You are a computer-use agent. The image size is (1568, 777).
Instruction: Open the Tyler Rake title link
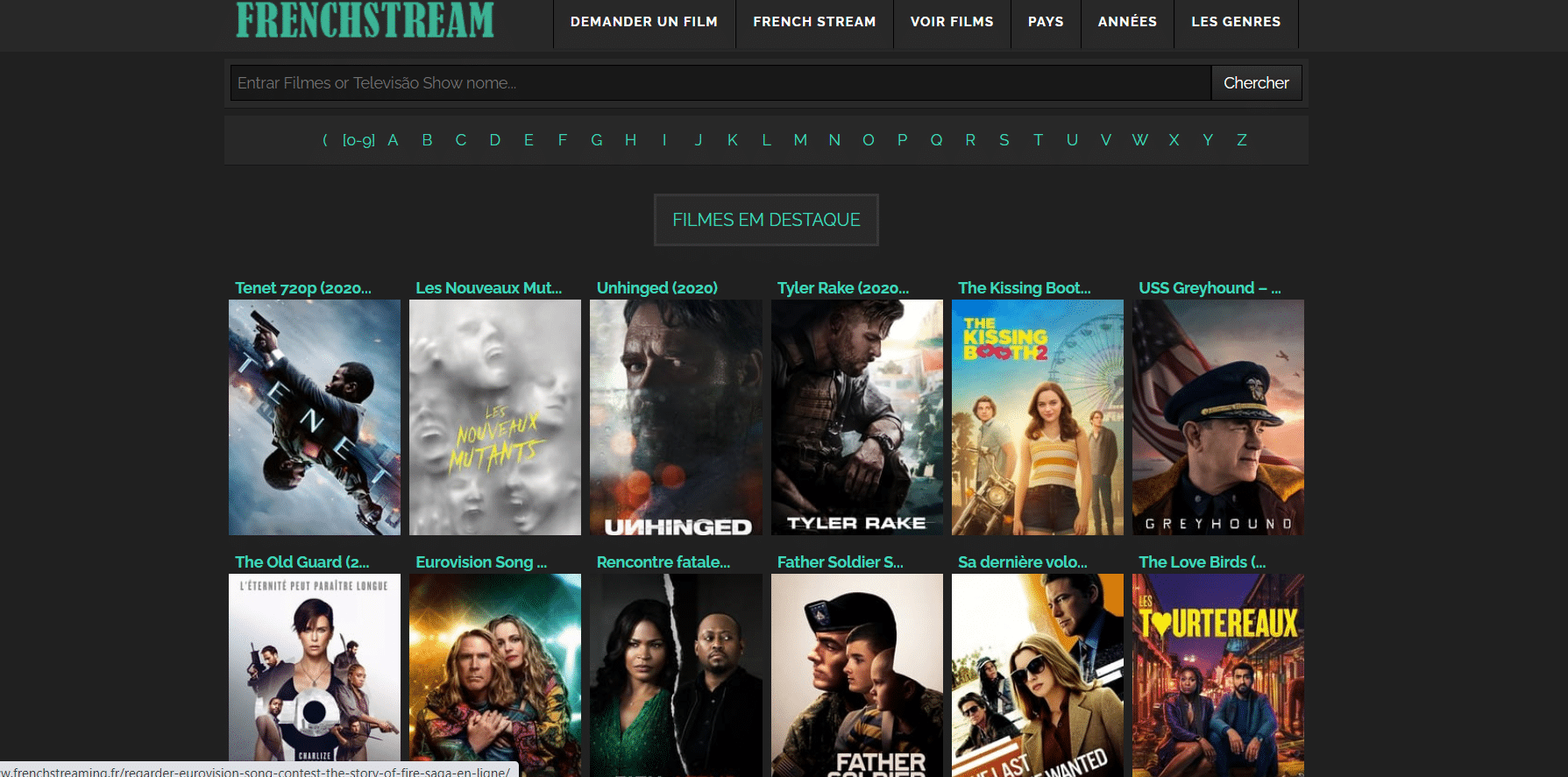(x=843, y=288)
